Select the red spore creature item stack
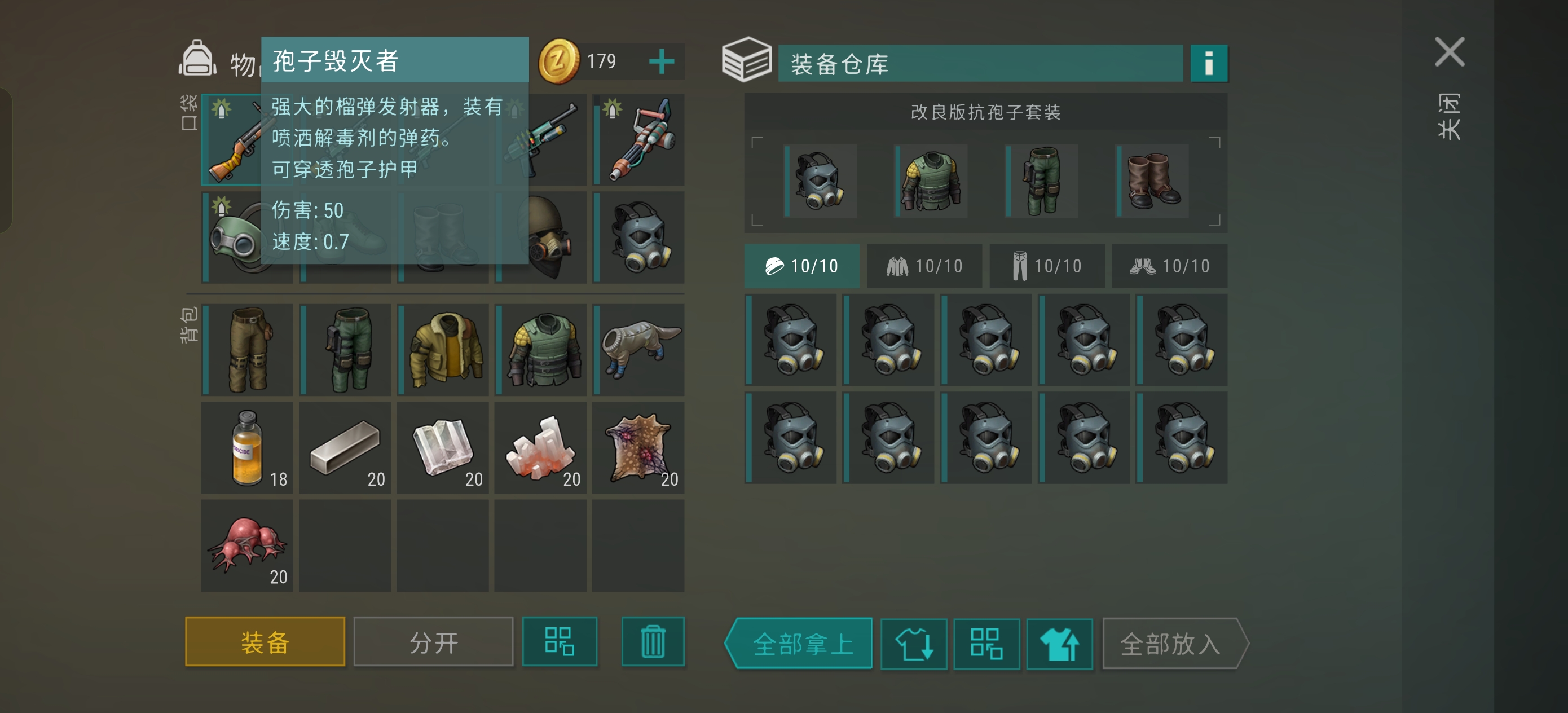Screen dimensions: 1568x713 point(247,545)
